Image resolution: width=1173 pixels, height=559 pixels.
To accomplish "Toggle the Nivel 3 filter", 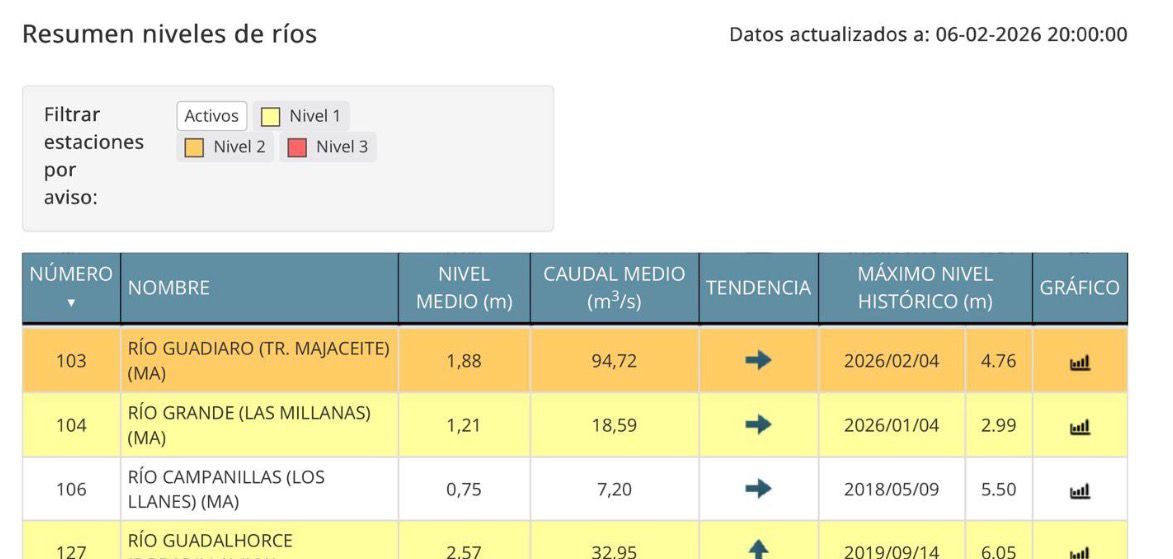I will coord(329,147).
